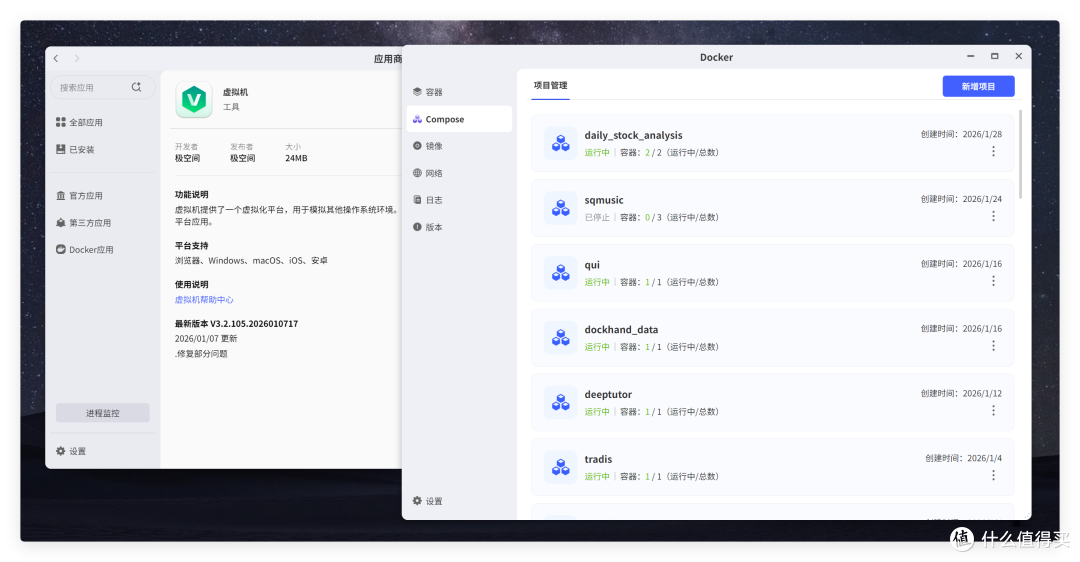Click the dockhand_data project icon
Viewport: 1080px width, 562px height.
(x=561, y=337)
